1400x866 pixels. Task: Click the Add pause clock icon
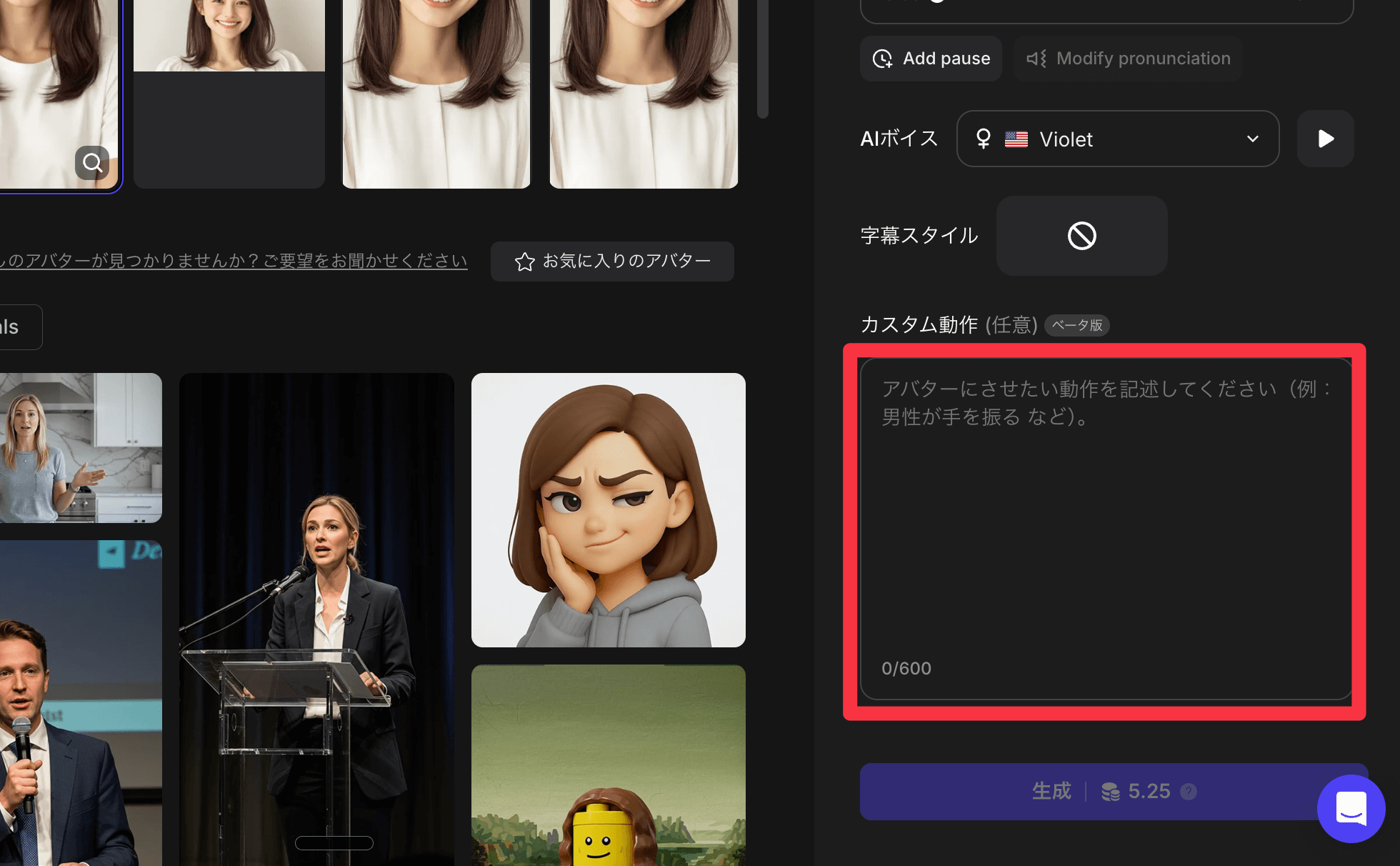883,59
